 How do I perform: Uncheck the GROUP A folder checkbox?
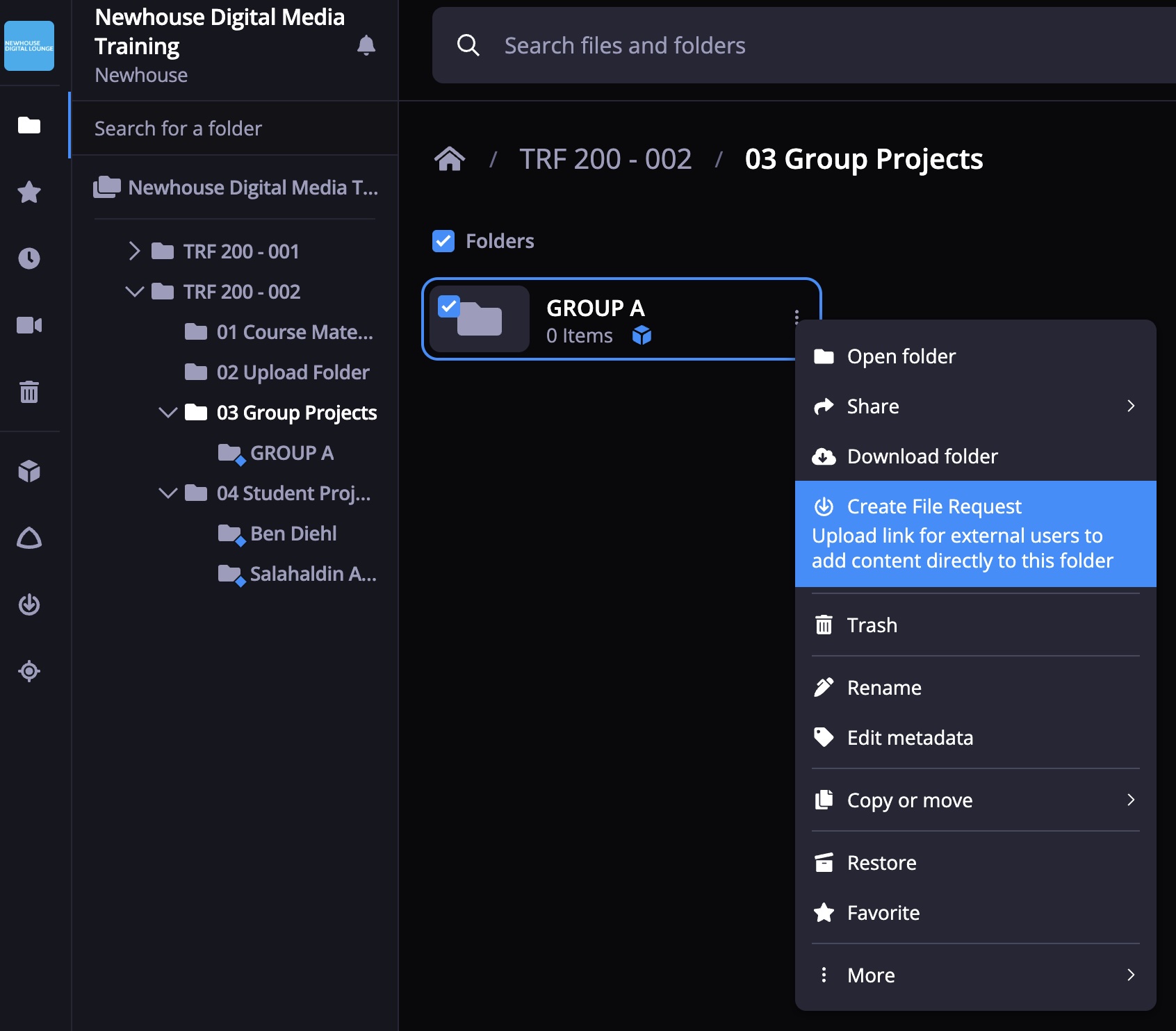pos(449,306)
